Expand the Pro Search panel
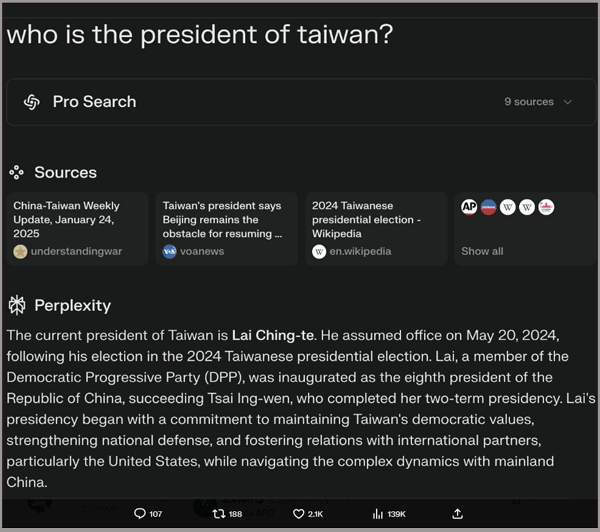Screen dimensions: 600x532 tap(300, 102)
